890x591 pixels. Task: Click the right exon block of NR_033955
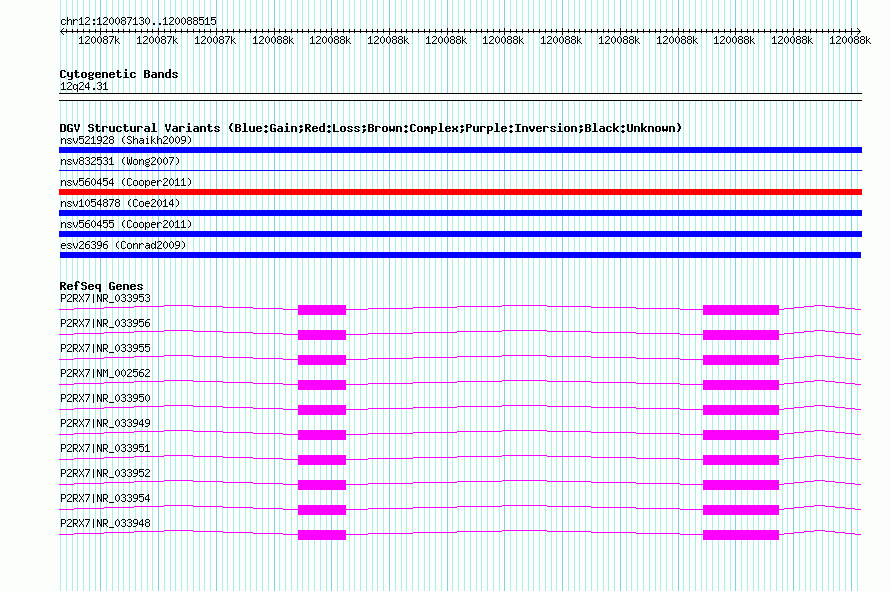pyautogui.click(x=741, y=360)
